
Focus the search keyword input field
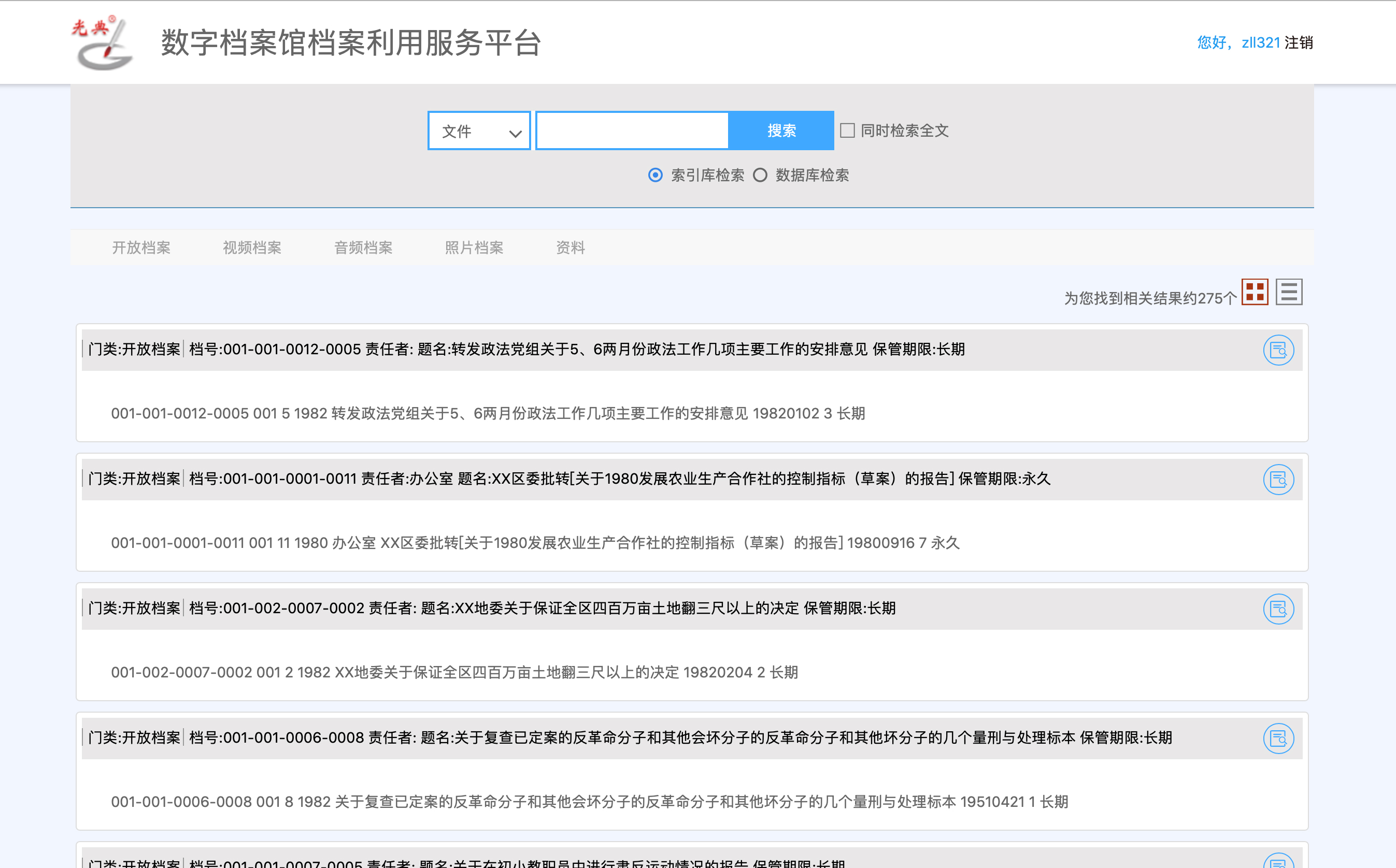pyautogui.click(x=632, y=131)
